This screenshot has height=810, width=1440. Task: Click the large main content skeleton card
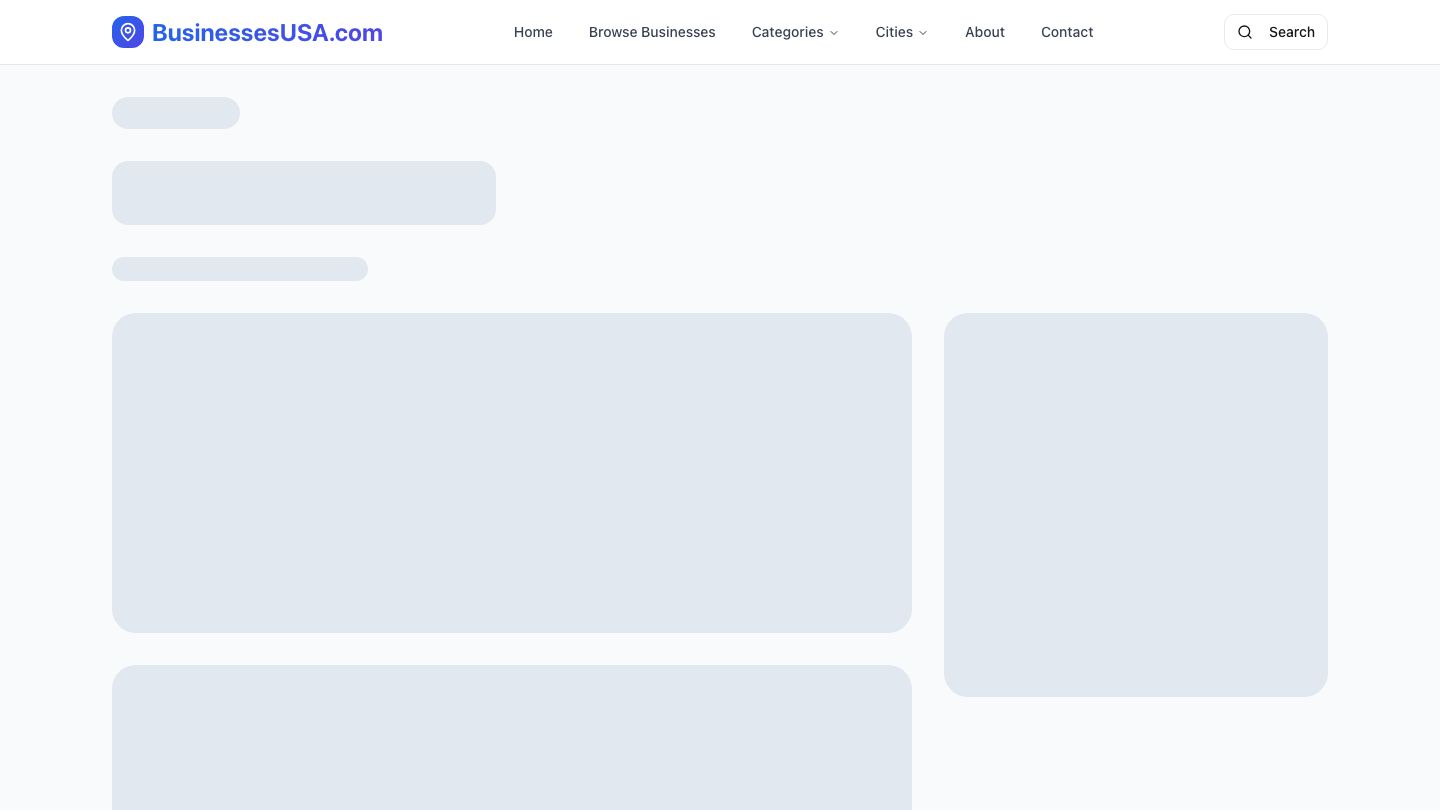pos(512,473)
